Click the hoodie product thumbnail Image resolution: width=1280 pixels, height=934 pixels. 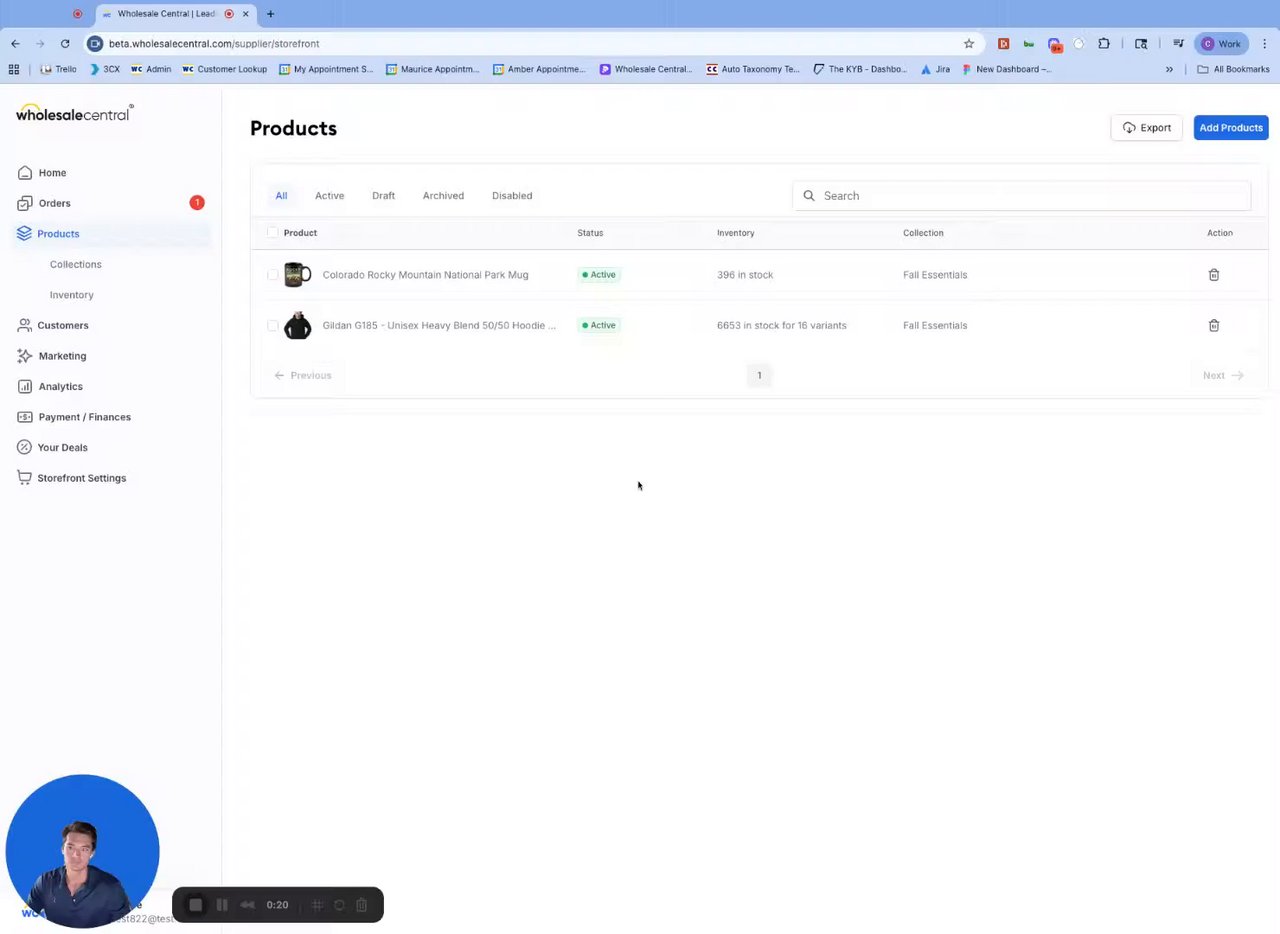pyautogui.click(x=297, y=325)
